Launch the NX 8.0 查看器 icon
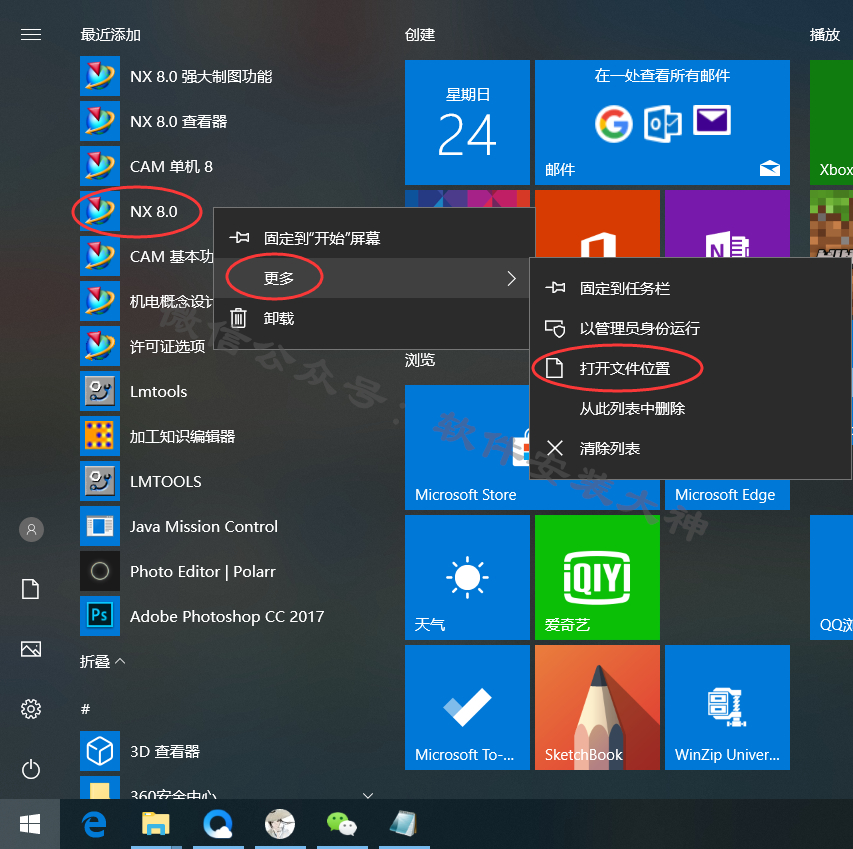The height and width of the screenshot is (849, 853). pyautogui.click(x=100, y=121)
